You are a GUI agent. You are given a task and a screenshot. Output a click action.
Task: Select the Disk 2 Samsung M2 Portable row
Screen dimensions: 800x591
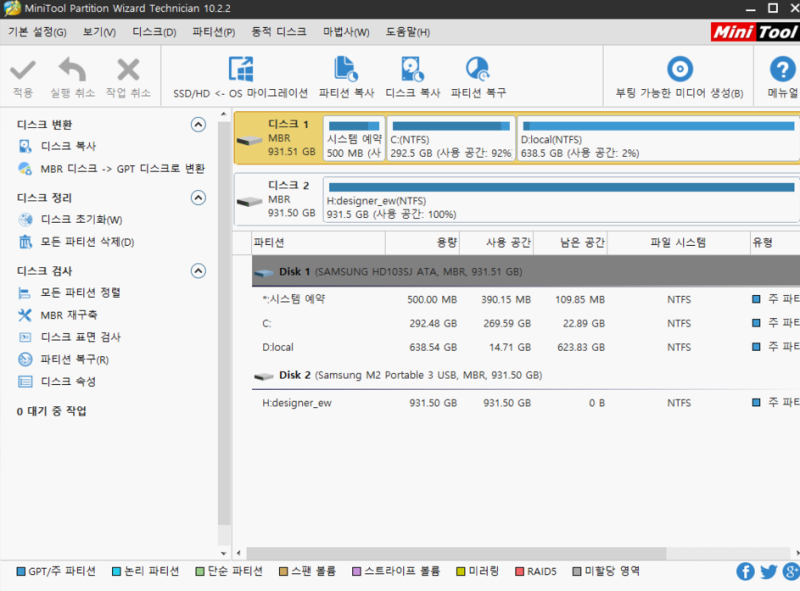tap(526, 376)
